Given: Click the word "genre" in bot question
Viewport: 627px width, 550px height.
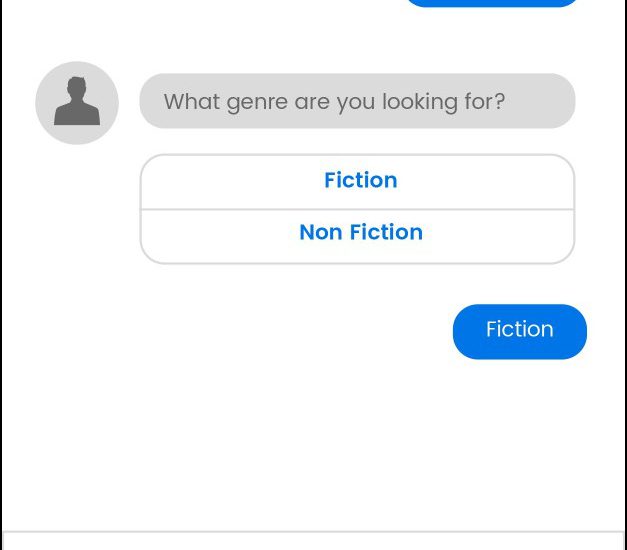Looking at the screenshot, I should 257,102.
